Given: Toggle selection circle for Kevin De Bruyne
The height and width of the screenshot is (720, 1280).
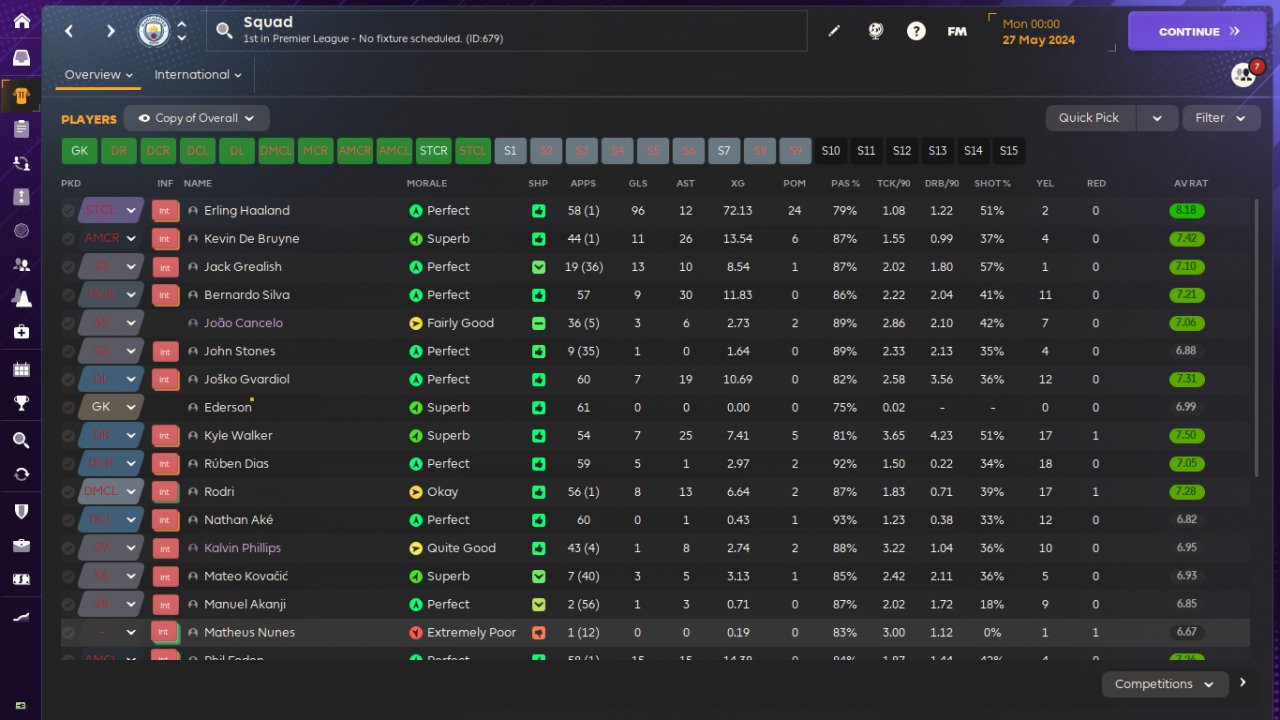Looking at the screenshot, I should coord(68,239).
